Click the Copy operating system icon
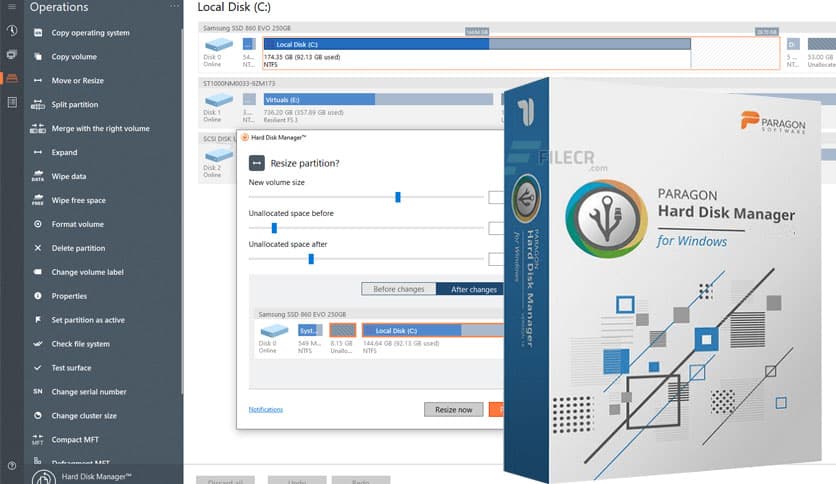Image resolution: width=836 pixels, height=484 pixels. tap(38, 33)
